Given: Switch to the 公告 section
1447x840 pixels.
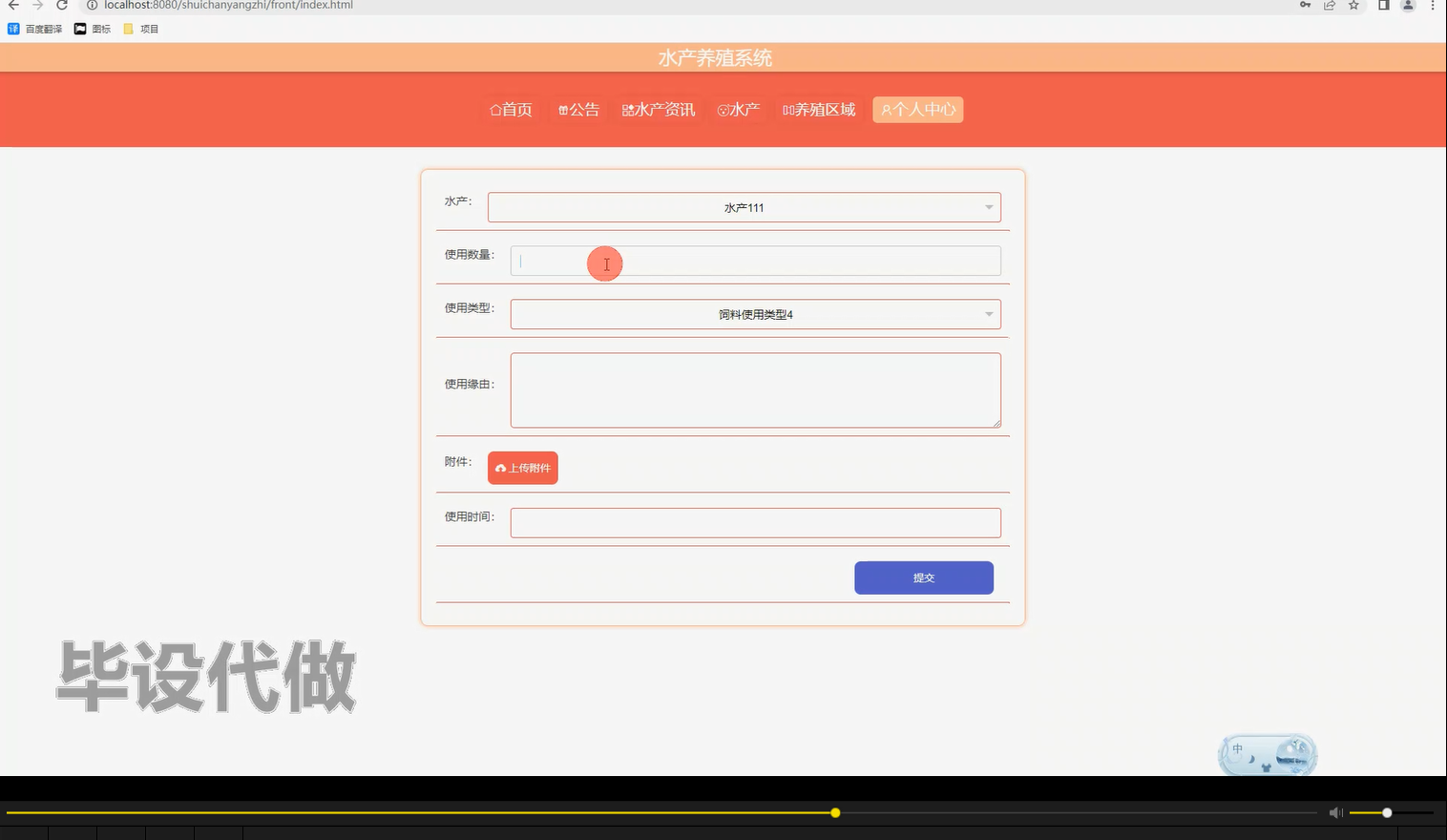Looking at the screenshot, I should click(578, 109).
